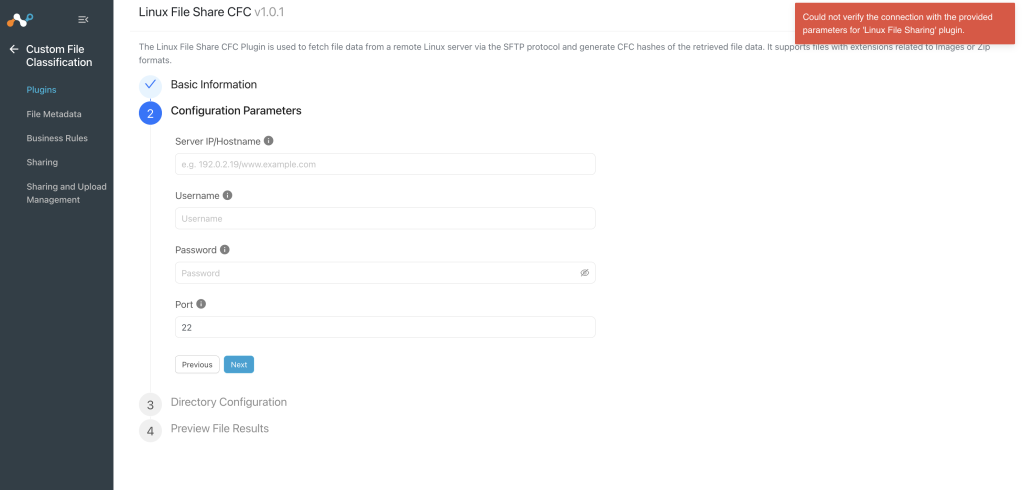1024x490 pixels.
Task: Focus the Server IP/Hostname input field
Action: pyautogui.click(x=385, y=164)
